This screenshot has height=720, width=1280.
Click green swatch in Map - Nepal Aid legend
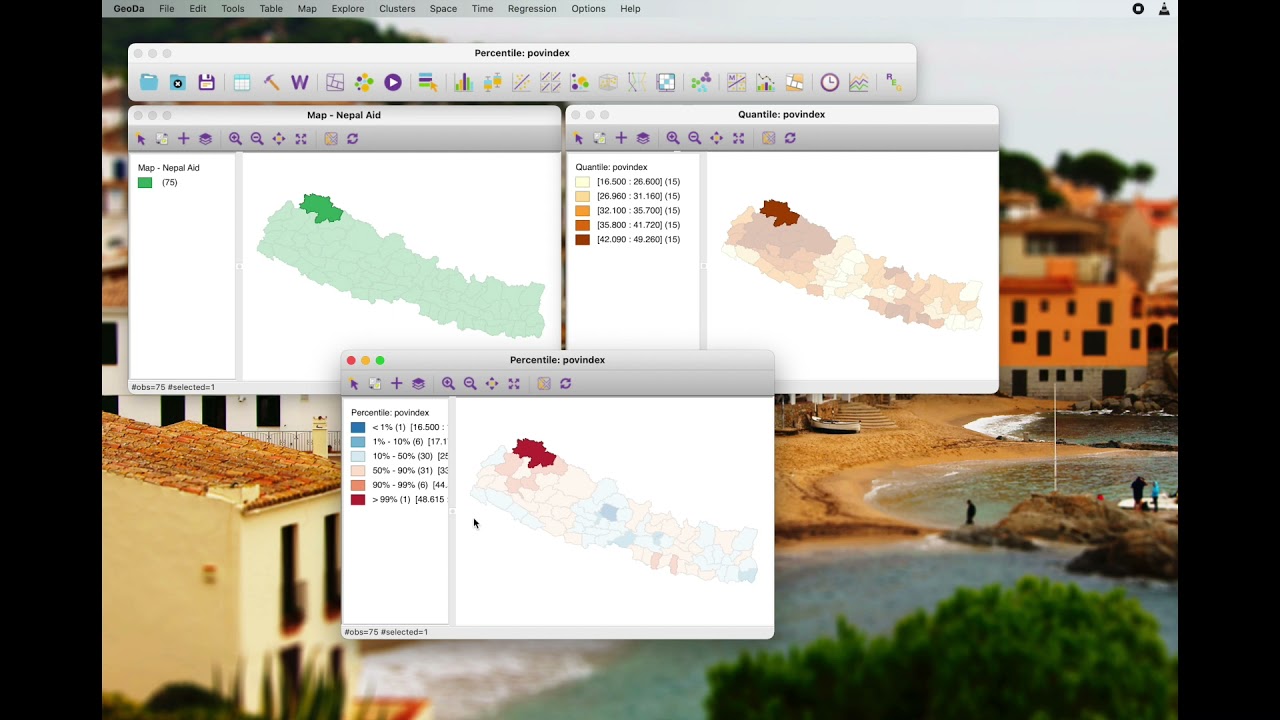click(145, 183)
